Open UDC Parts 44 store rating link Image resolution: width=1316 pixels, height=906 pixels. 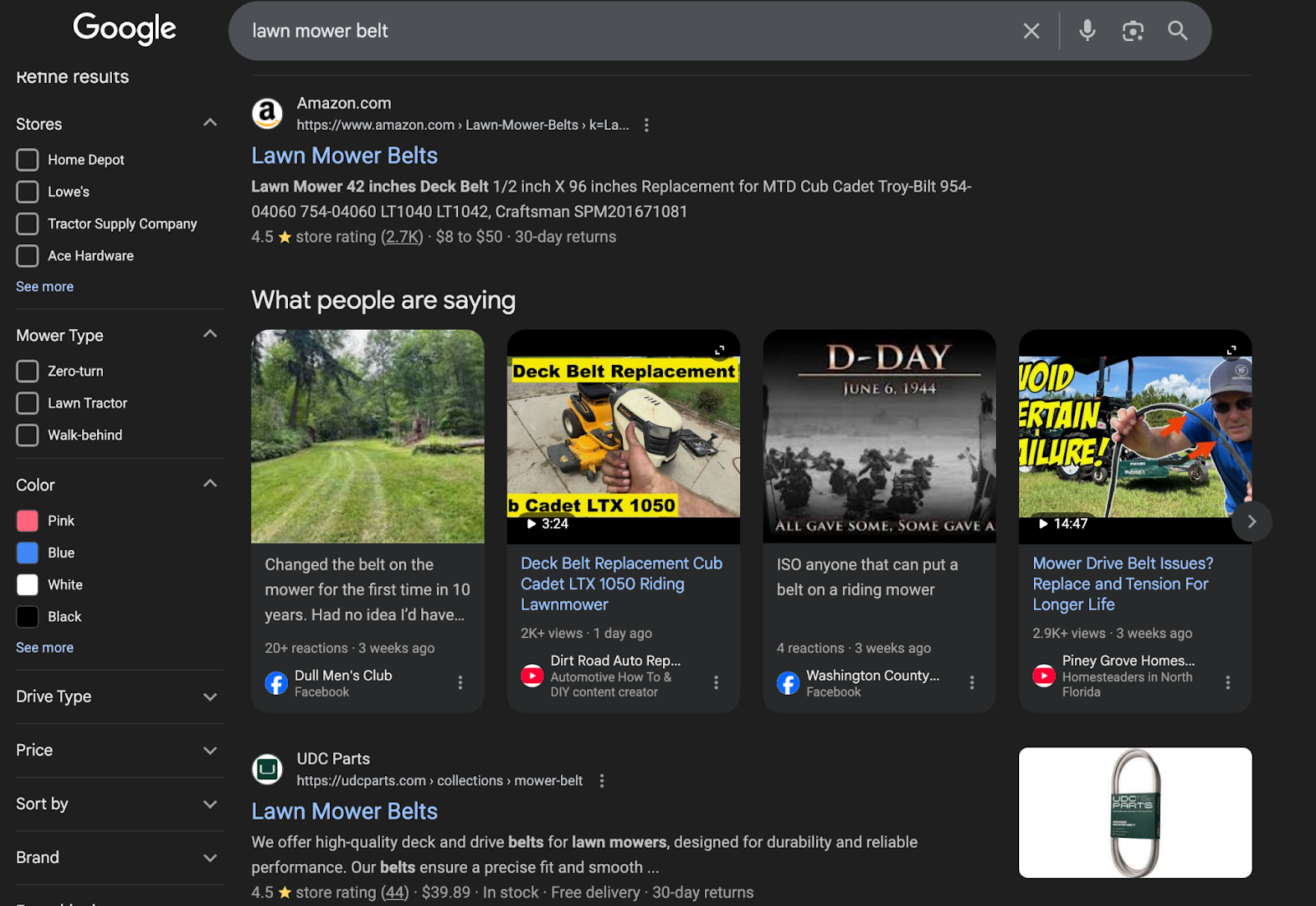(395, 893)
